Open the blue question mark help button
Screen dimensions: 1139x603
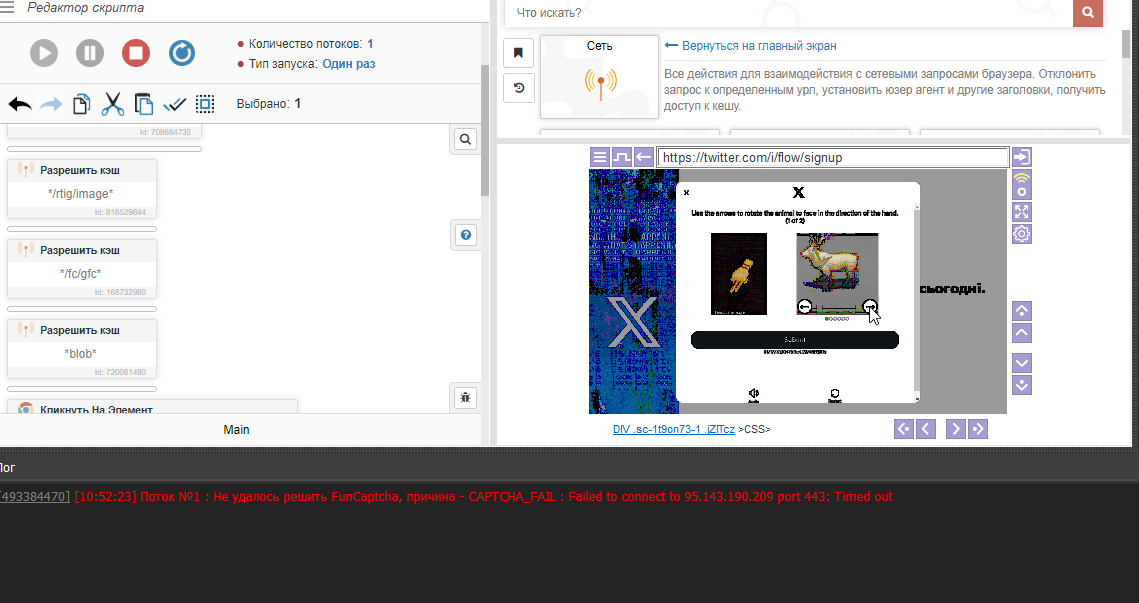point(465,235)
